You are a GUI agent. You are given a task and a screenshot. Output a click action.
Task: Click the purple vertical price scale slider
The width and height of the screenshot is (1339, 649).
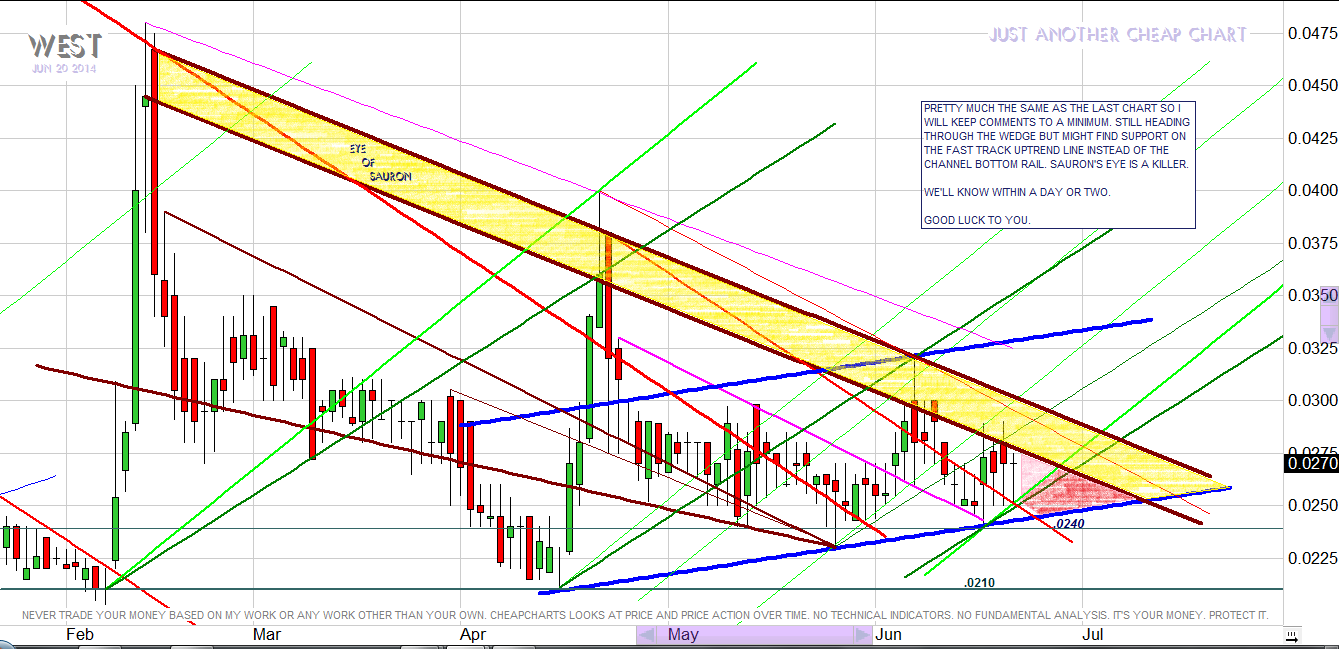(1328, 312)
